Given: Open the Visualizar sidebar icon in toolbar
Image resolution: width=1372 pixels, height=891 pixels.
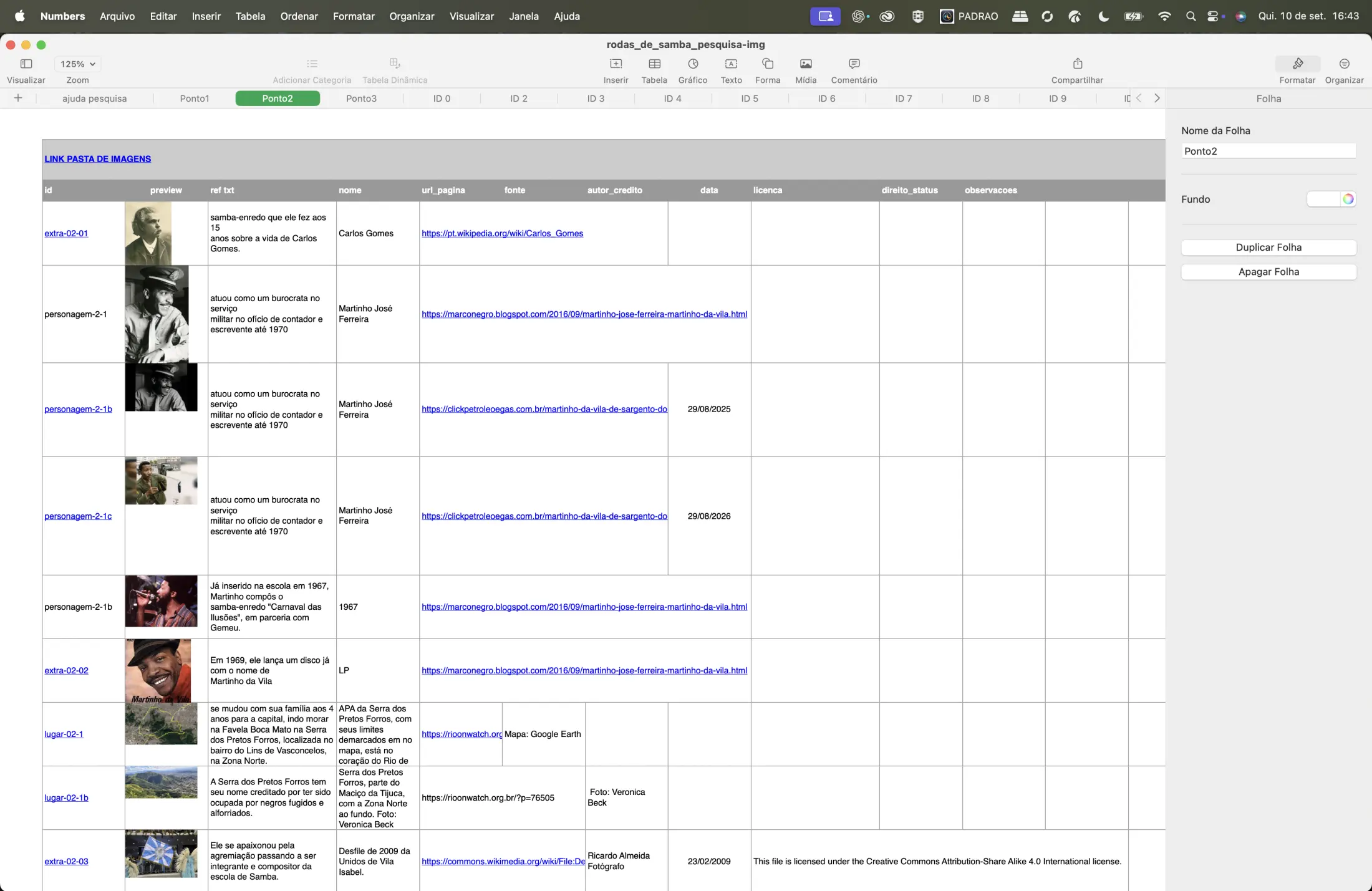Looking at the screenshot, I should tap(26, 64).
